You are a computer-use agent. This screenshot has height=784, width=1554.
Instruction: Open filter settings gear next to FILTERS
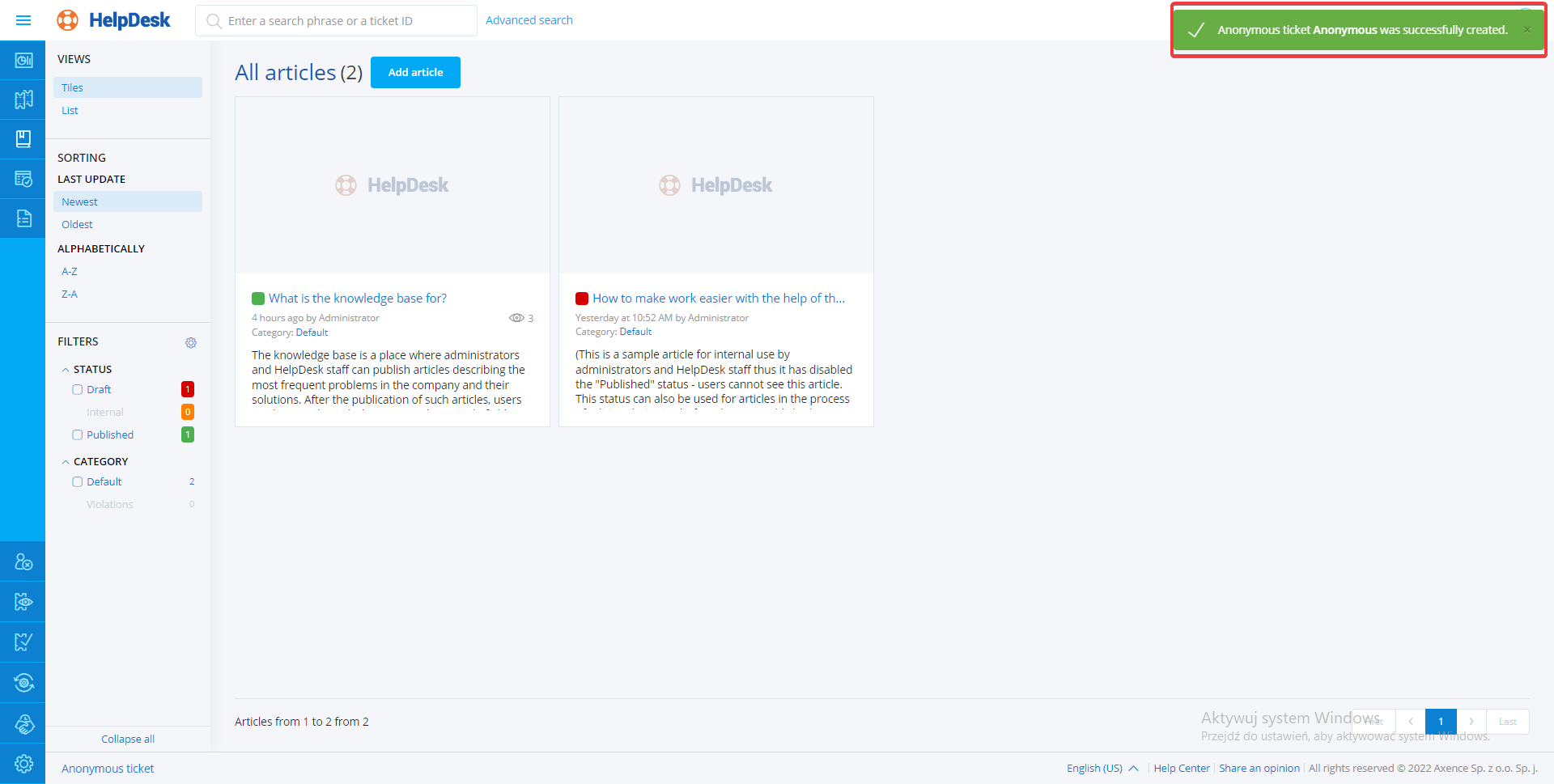[x=191, y=343]
